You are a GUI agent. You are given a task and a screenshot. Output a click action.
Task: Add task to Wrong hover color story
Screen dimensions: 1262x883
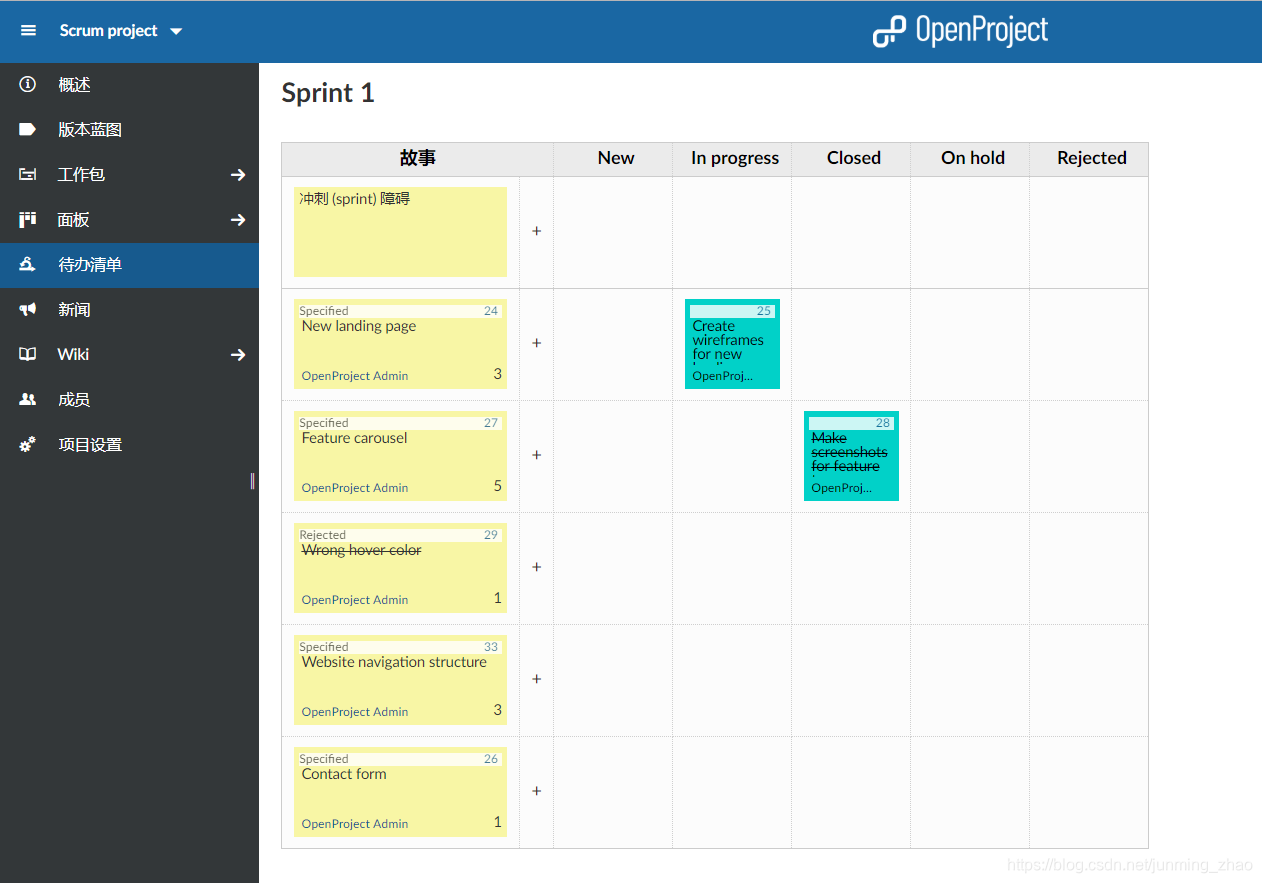pyautogui.click(x=536, y=567)
